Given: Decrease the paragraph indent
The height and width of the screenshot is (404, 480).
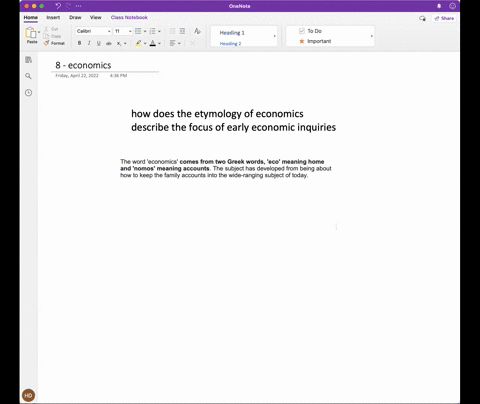Looking at the screenshot, I should tap(172, 31).
